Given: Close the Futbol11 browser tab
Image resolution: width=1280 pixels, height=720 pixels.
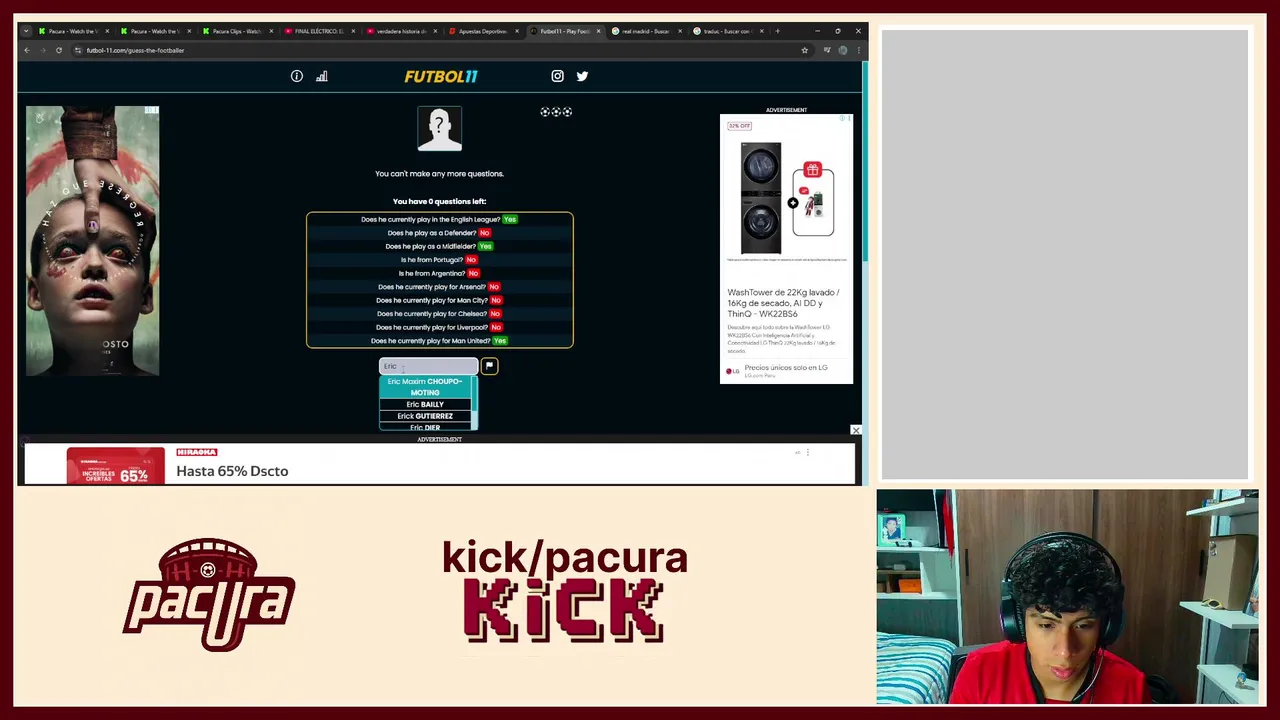Looking at the screenshot, I should point(599,31).
